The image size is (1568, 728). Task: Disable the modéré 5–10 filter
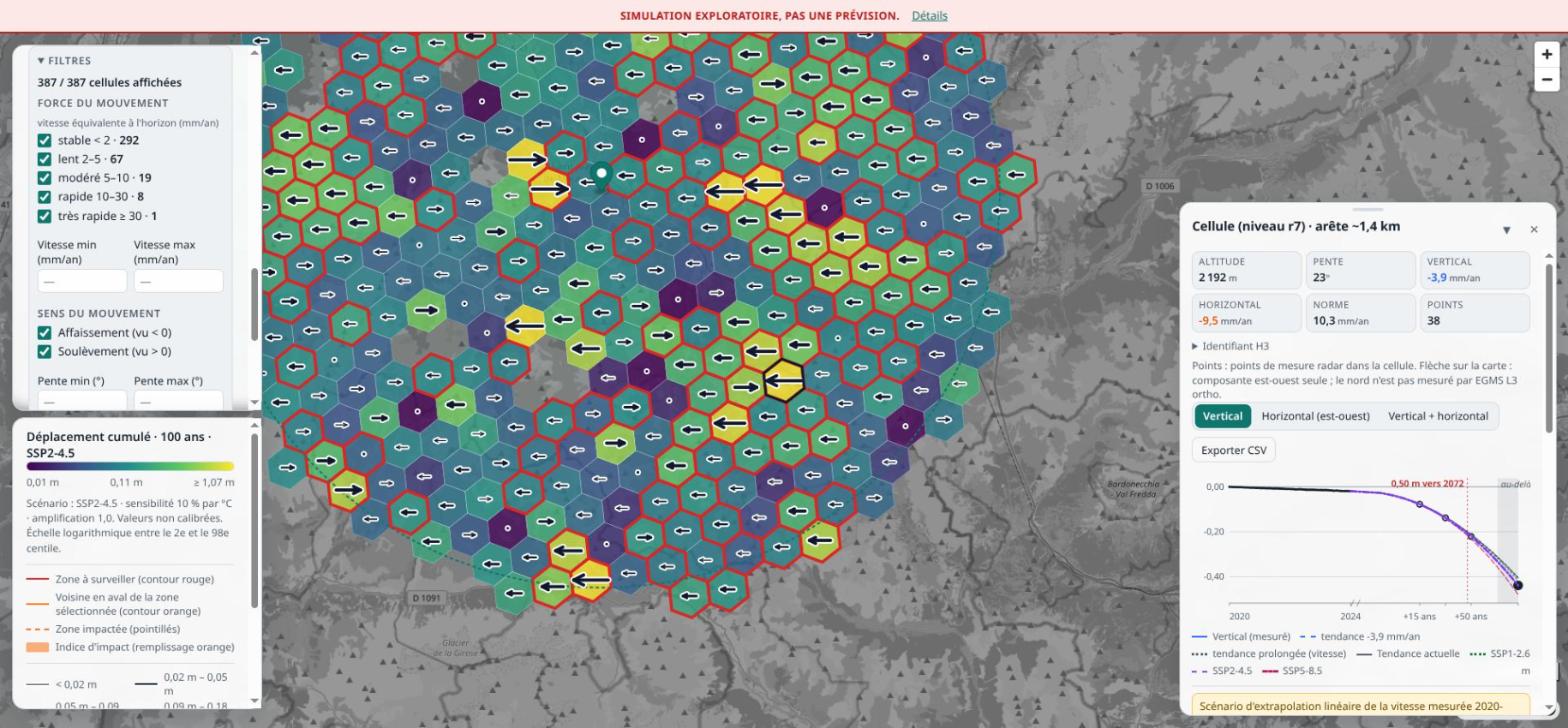(x=44, y=178)
